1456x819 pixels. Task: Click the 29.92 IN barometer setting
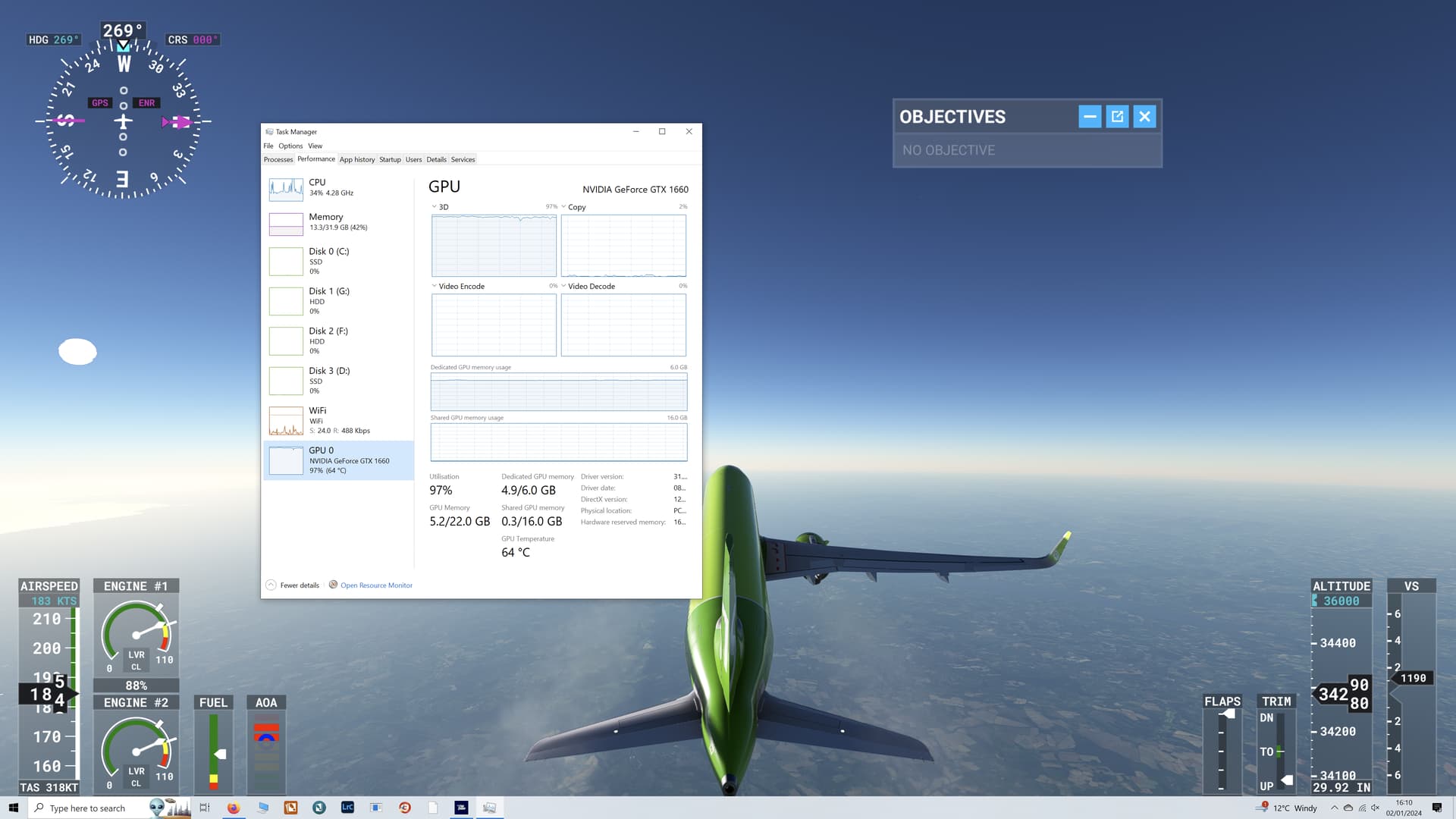[x=1341, y=788]
